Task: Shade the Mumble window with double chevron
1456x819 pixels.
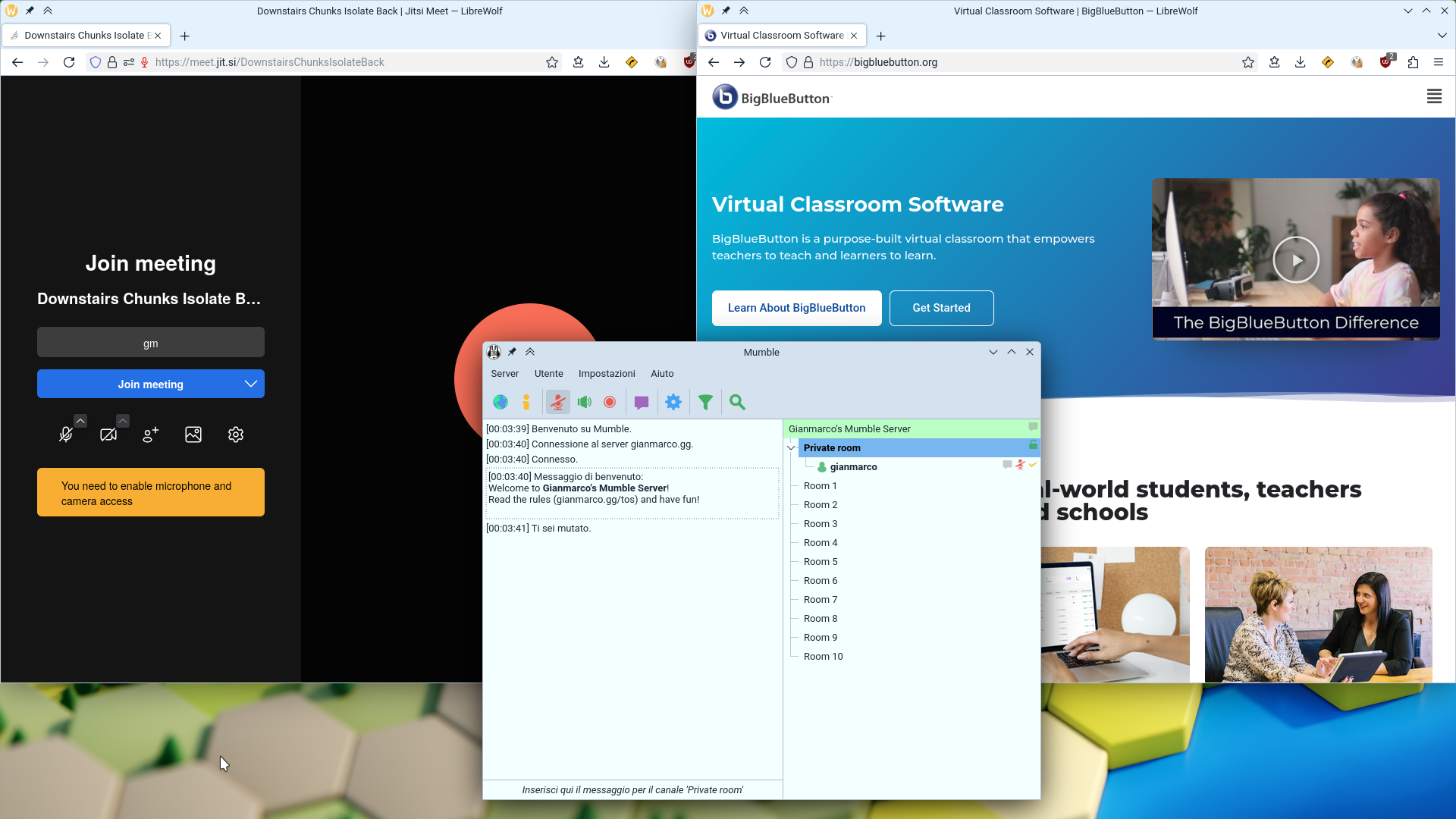Action: 530,352
